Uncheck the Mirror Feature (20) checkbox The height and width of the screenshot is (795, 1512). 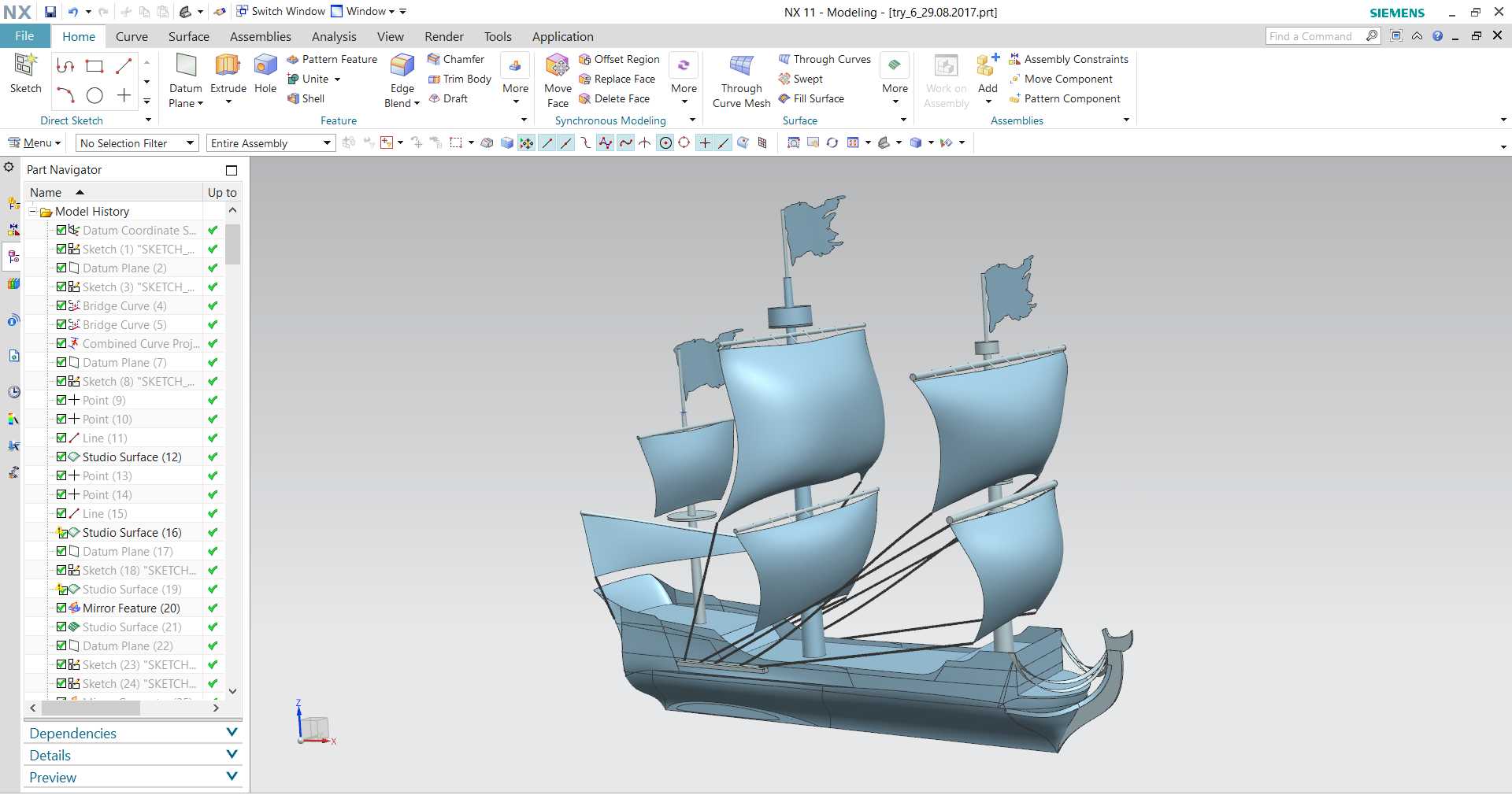(61, 608)
